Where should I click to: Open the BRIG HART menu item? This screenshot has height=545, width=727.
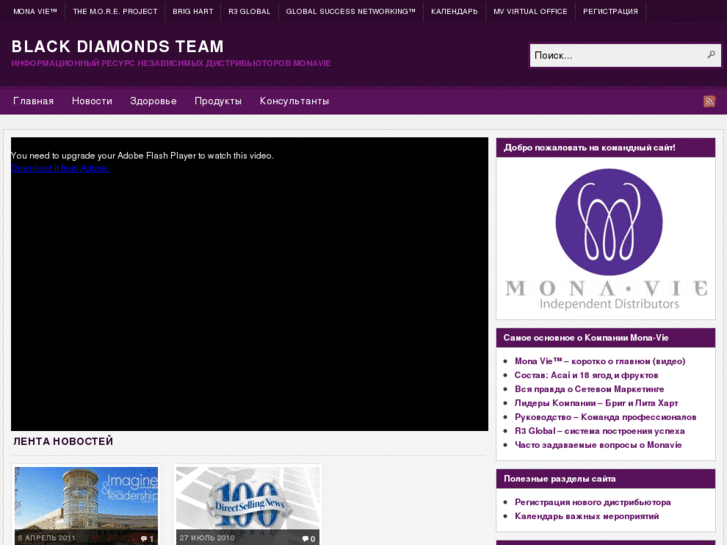193,11
